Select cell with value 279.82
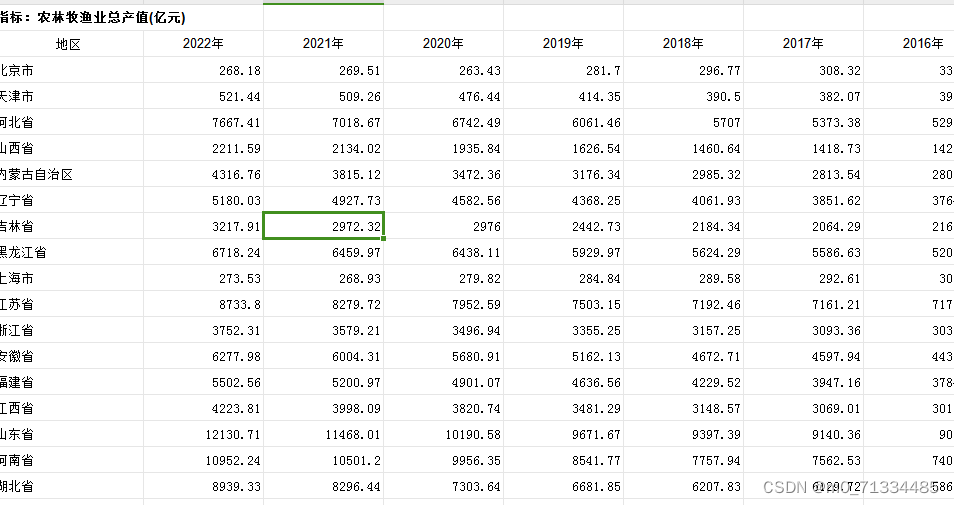Screen dimensions: 954x505 click(443, 279)
